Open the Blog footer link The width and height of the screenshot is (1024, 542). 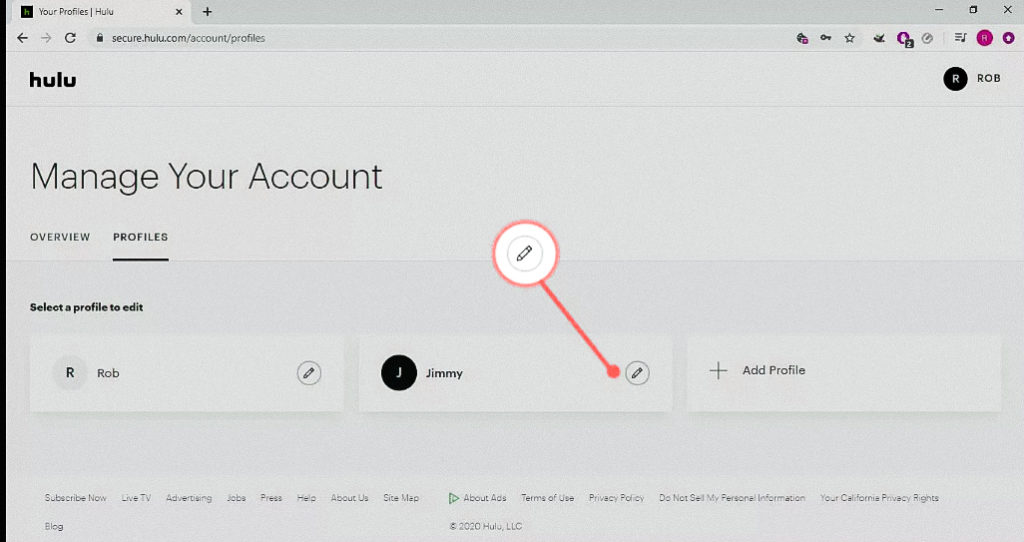(54, 526)
